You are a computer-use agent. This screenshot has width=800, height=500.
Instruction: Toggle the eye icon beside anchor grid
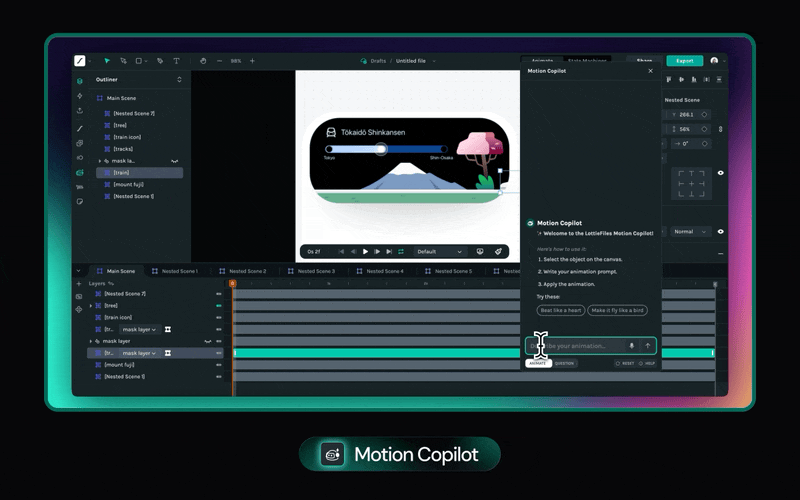(x=720, y=173)
